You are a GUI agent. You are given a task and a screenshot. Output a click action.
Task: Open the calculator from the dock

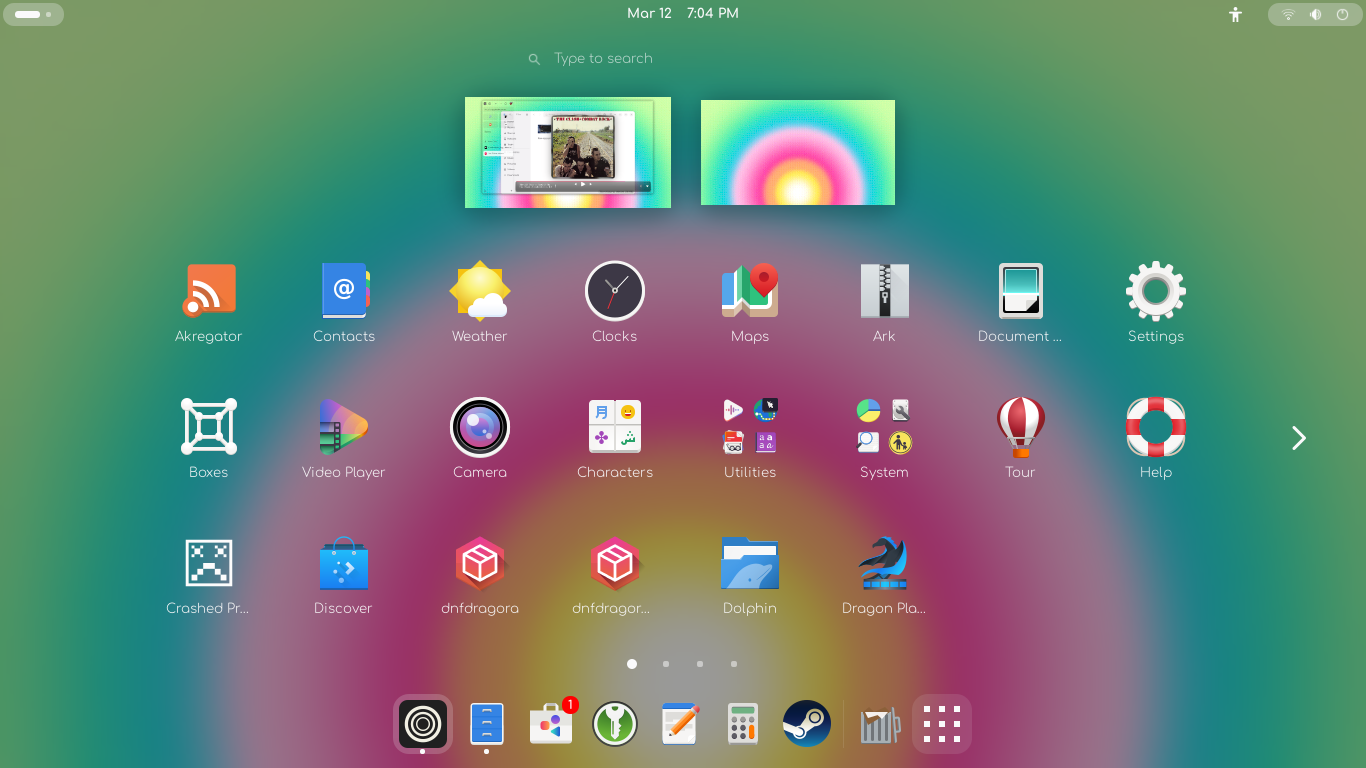tap(741, 723)
